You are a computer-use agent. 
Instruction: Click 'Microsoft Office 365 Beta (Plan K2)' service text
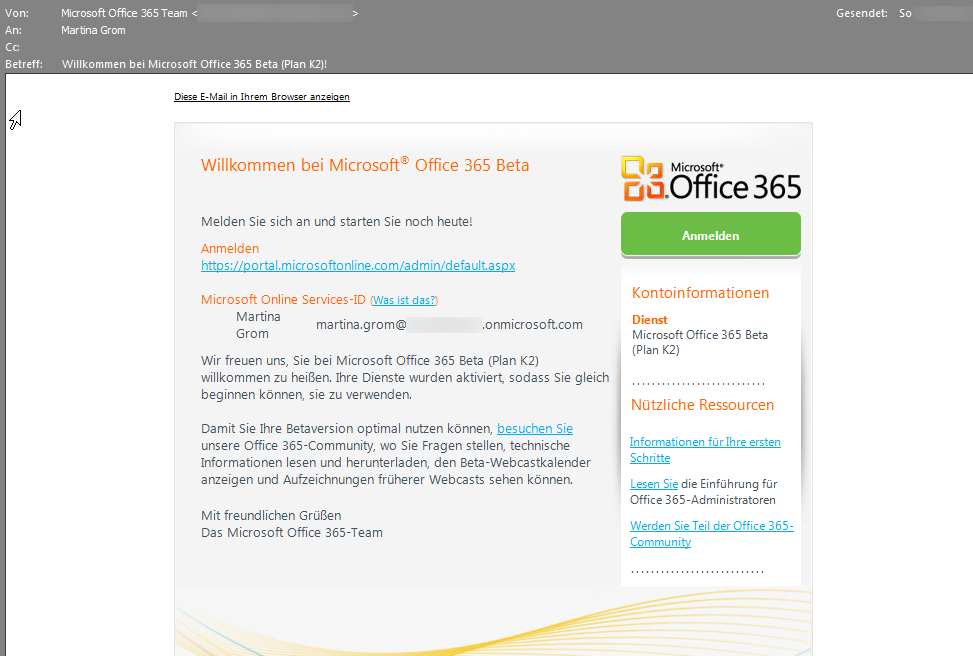(x=700, y=343)
